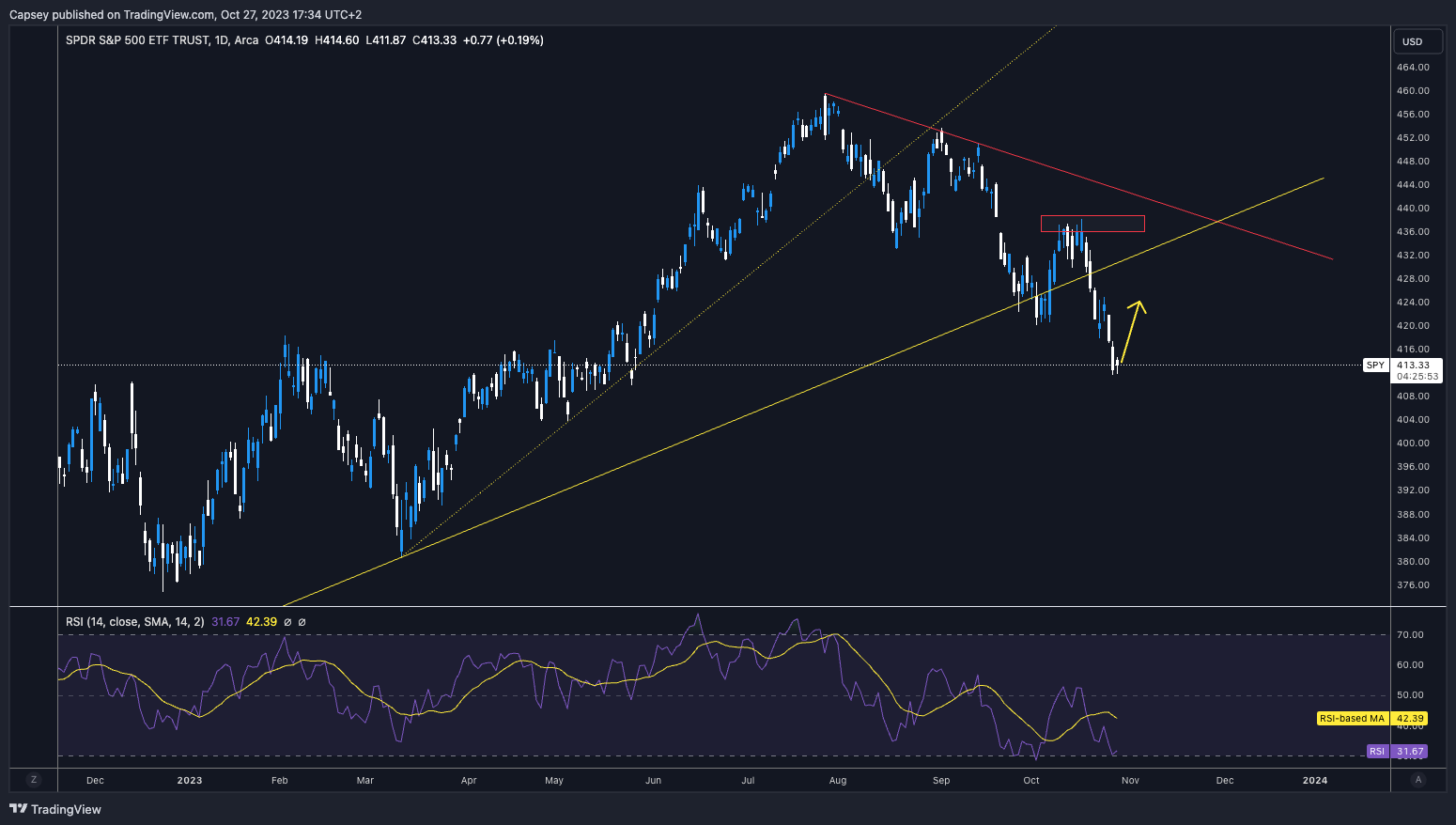The image size is (1456, 825).
Task: Click the 2023 marker on time axis
Action: pyautogui.click(x=190, y=780)
